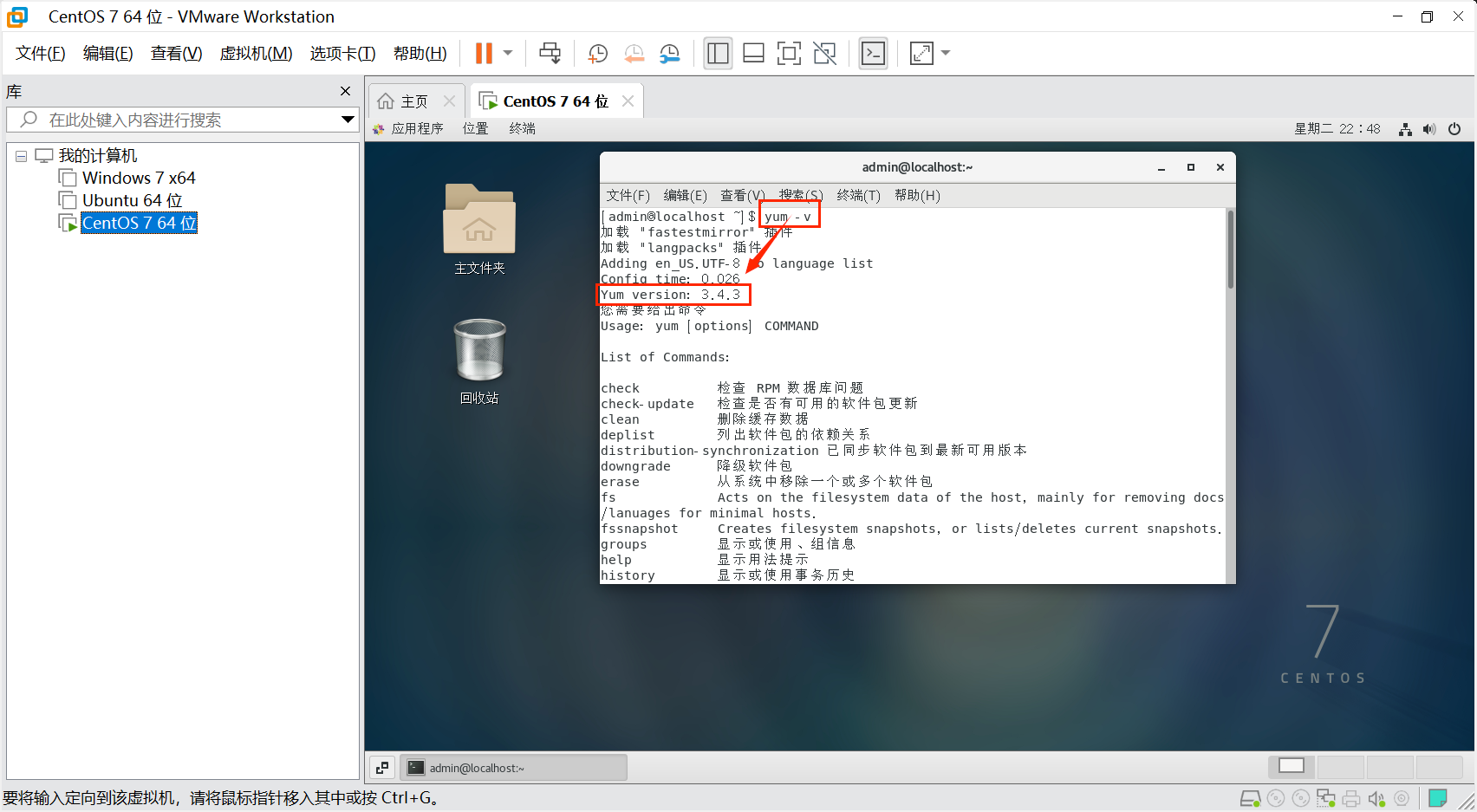Open the 文件(F) menu in VMware
The image size is (1477, 812).
point(41,54)
